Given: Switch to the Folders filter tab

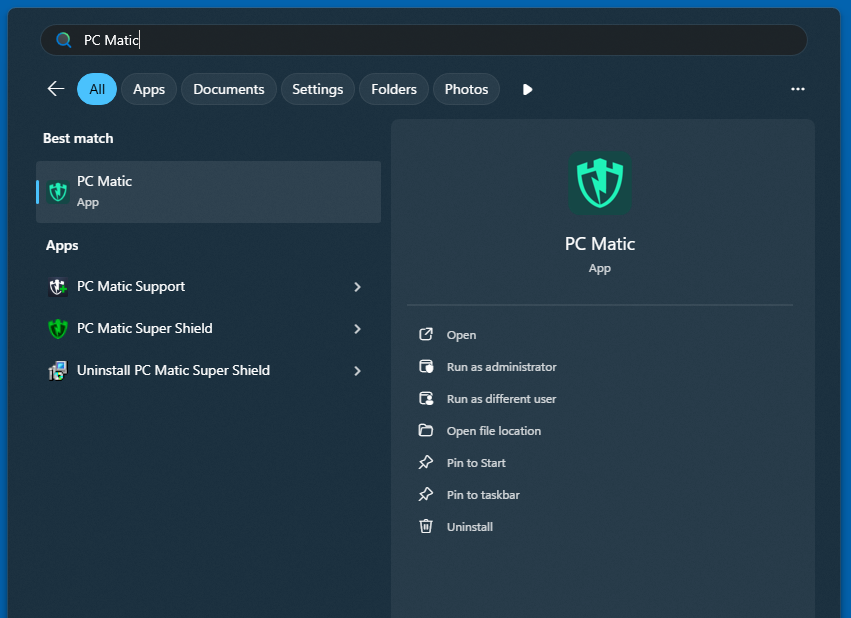Looking at the screenshot, I should (393, 89).
